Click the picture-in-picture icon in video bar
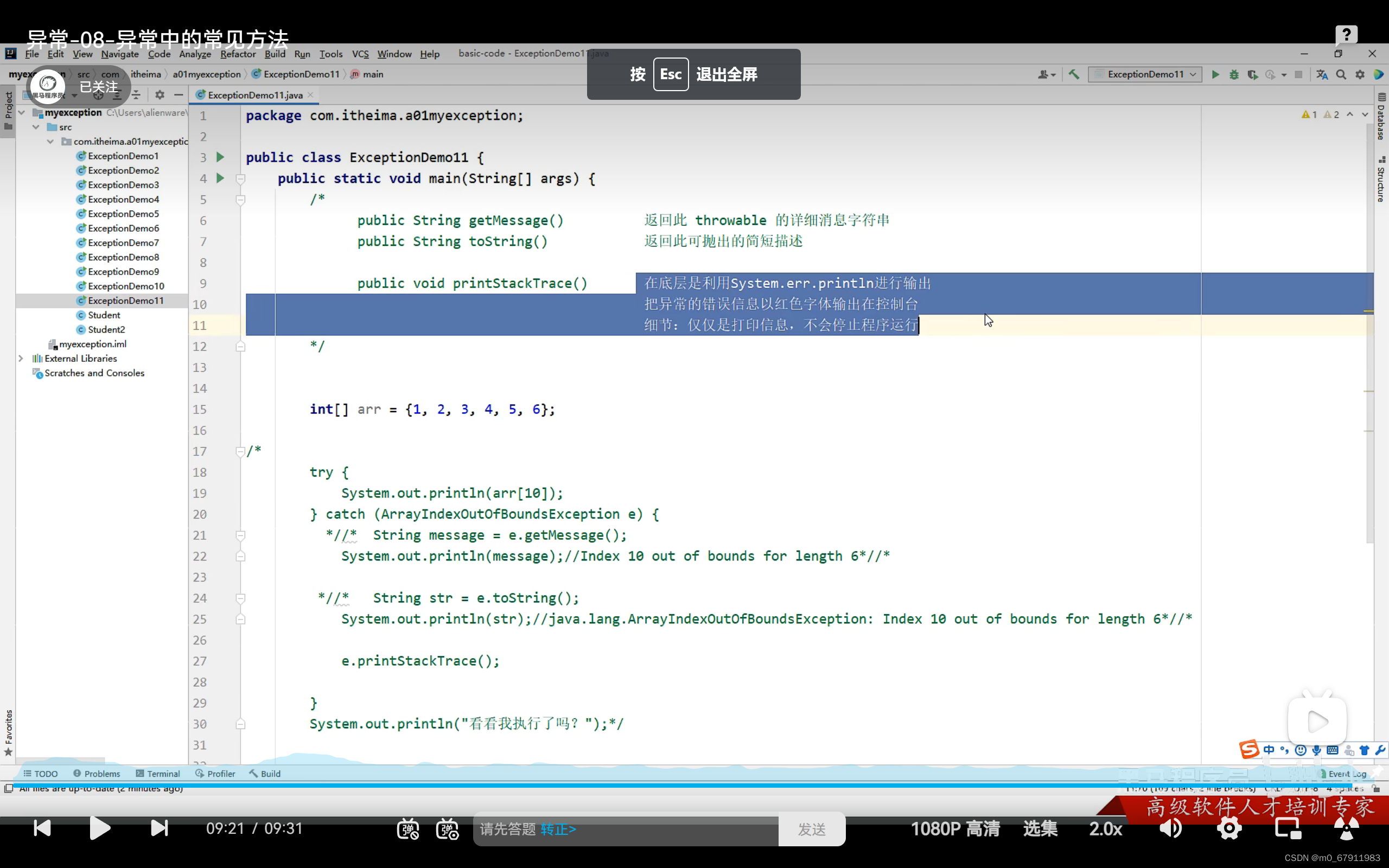Screen dimensions: 1389x868 click(1288, 828)
